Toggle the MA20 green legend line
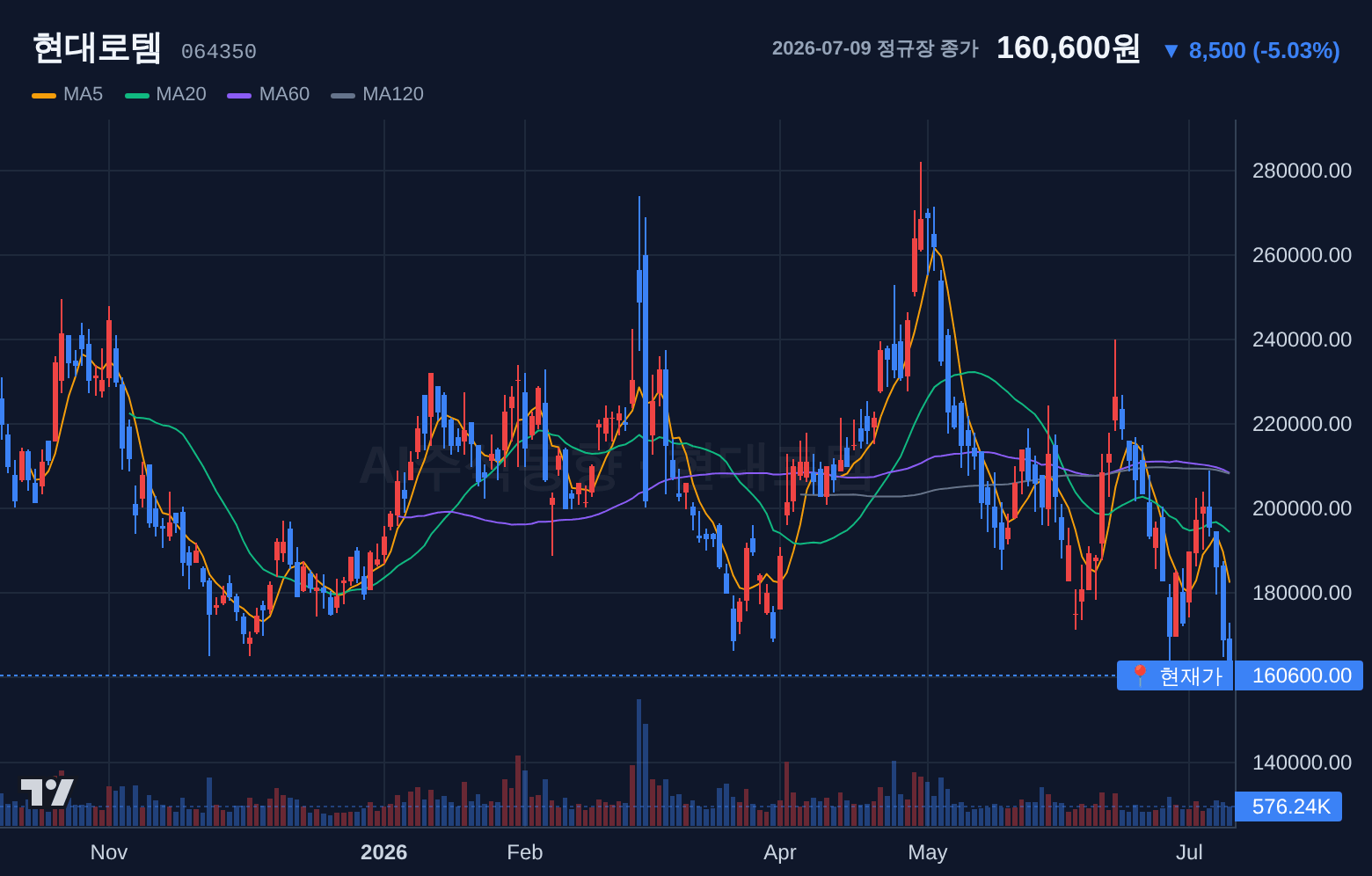The width and height of the screenshot is (1372, 876). tap(137, 95)
